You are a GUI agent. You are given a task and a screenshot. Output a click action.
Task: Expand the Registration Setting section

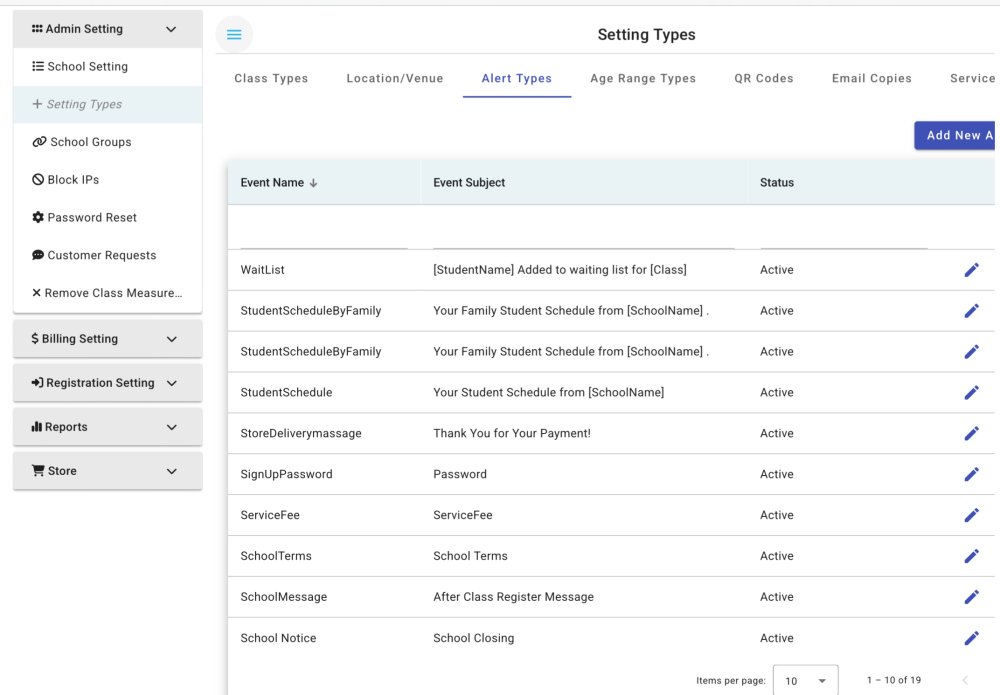(x=171, y=383)
